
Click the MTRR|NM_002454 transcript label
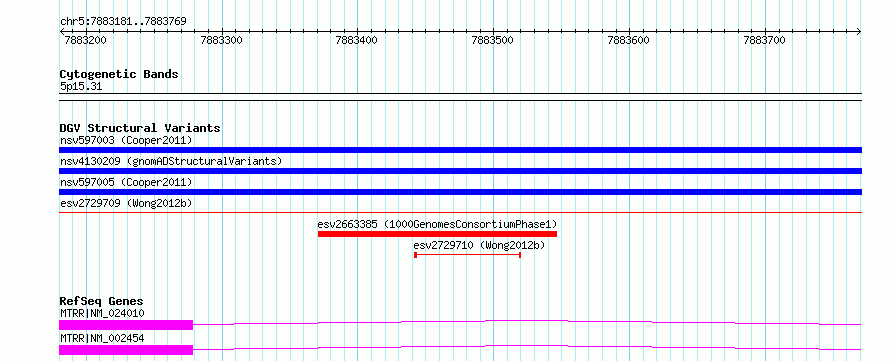102,338
